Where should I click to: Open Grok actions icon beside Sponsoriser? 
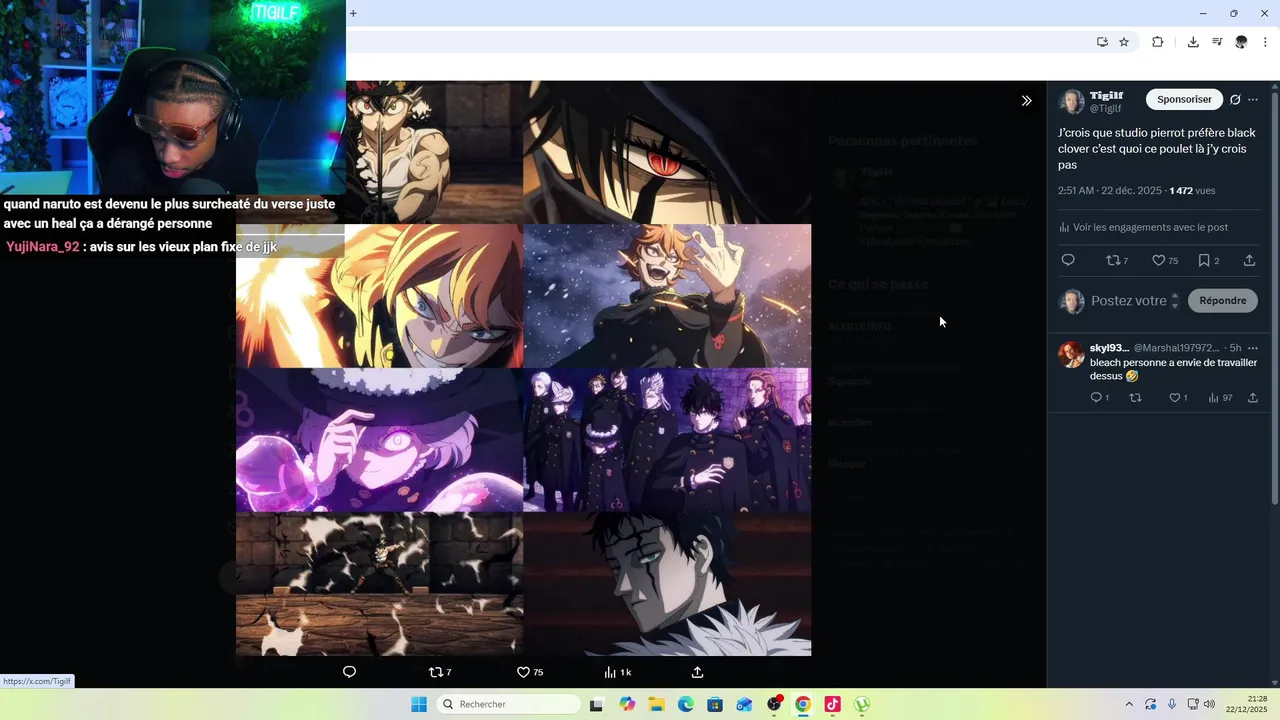(1235, 100)
